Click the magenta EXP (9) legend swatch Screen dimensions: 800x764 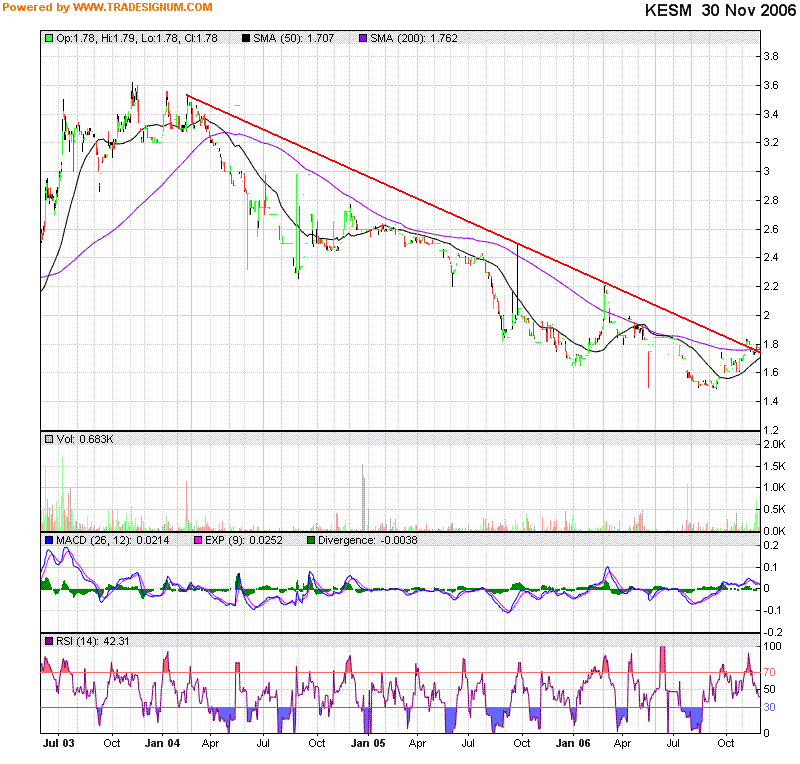[x=198, y=540]
